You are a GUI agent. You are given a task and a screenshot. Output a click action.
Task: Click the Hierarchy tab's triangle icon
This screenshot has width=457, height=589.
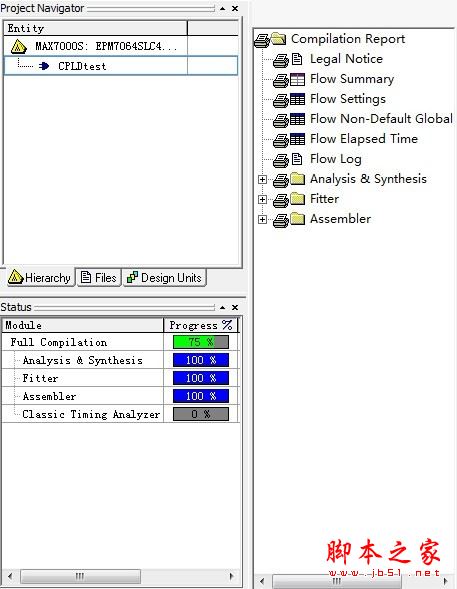click(x=15, y=277)
